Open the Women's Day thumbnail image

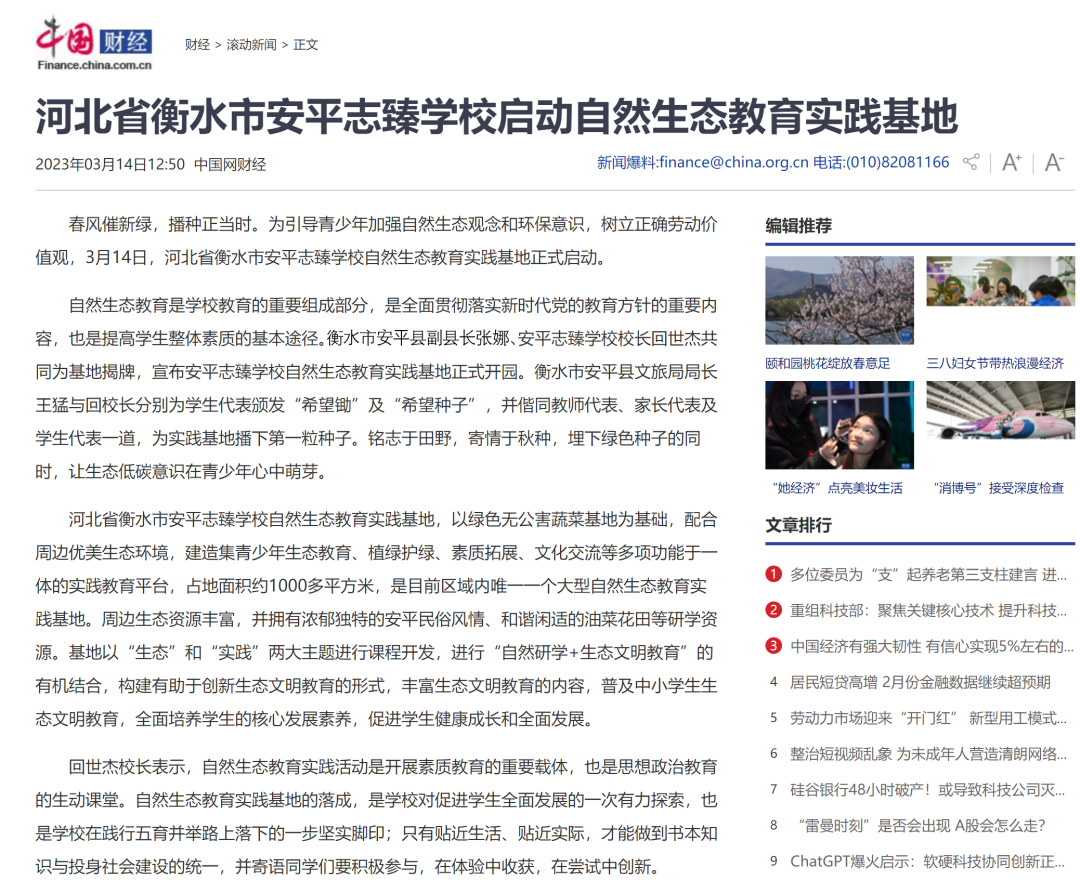tap(1000, 281)
